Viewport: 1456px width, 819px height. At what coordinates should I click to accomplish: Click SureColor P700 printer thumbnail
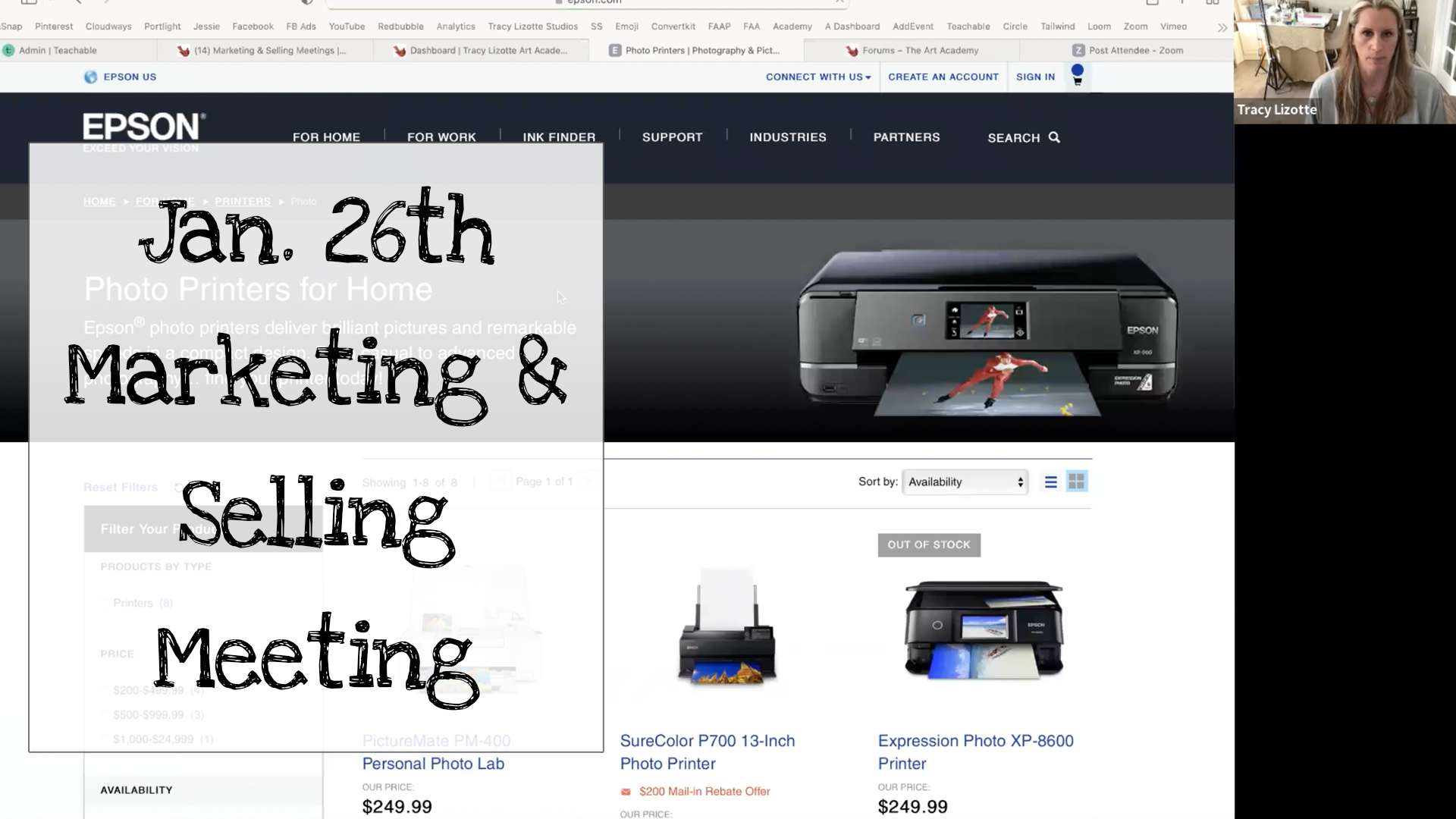[x=726, y=629]
